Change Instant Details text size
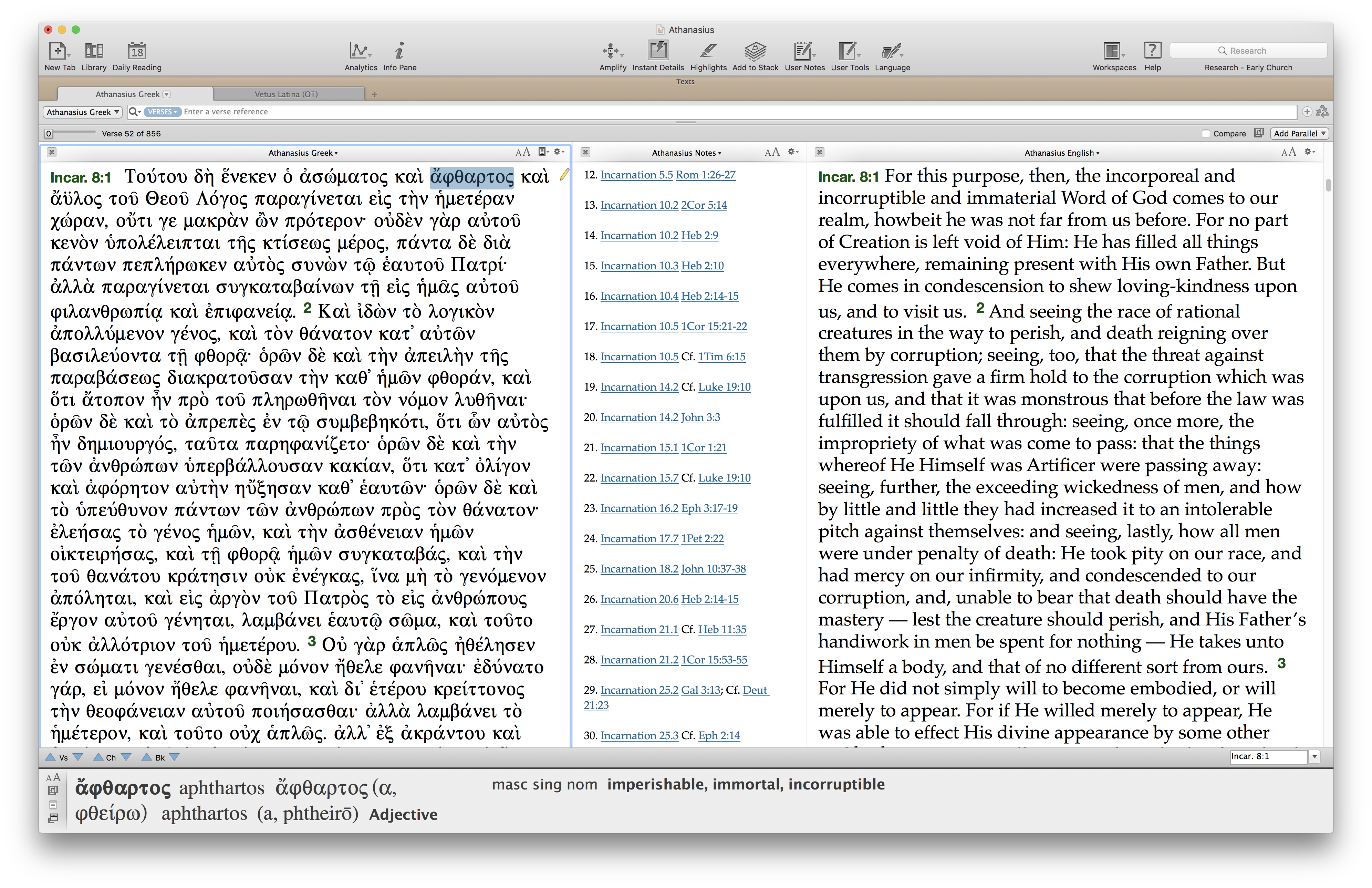This screenshot has width=1372, height=888. [53, 778]
